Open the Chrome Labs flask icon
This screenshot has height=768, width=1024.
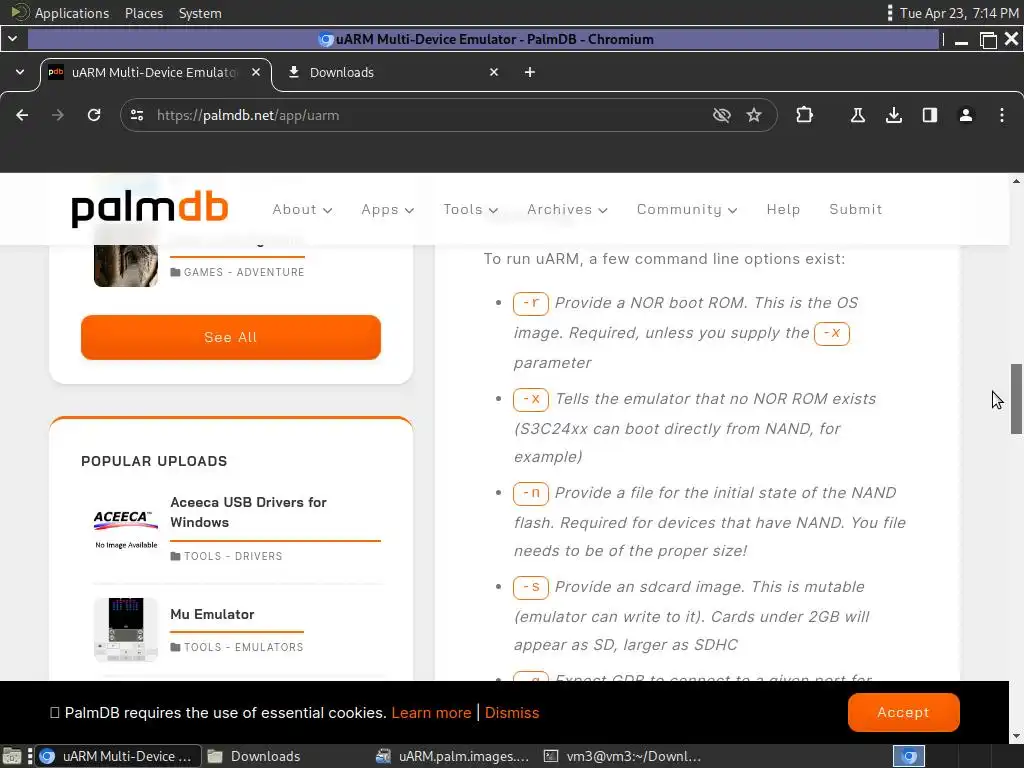tap(857, 116)
